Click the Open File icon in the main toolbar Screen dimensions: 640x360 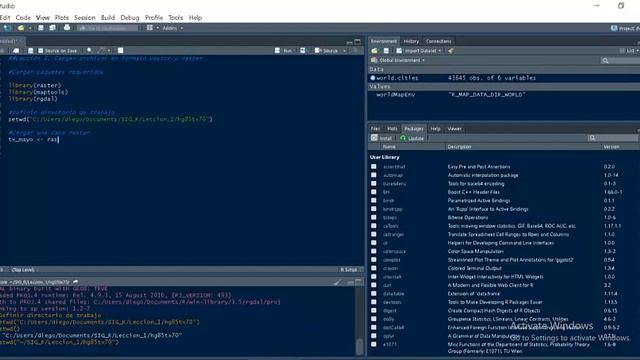point(20,28)
